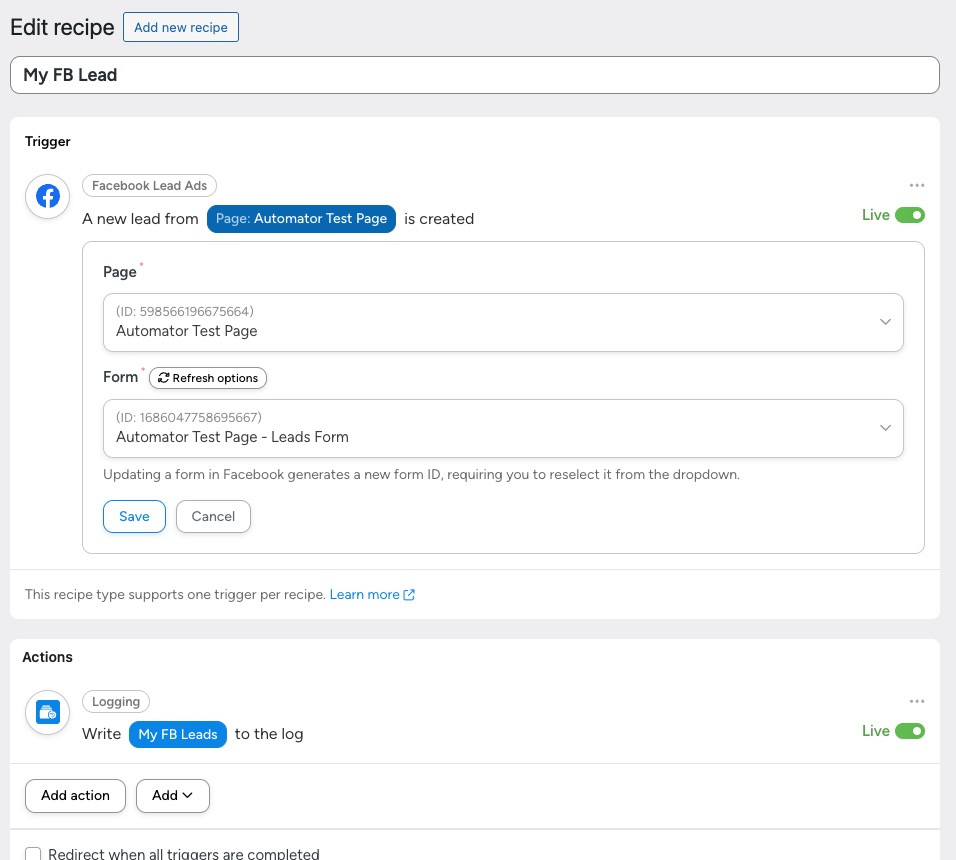This screenshot has height=860, width=956.
Task: Check Redirect when all triggers are completed
Action: (x=33, y=854)
